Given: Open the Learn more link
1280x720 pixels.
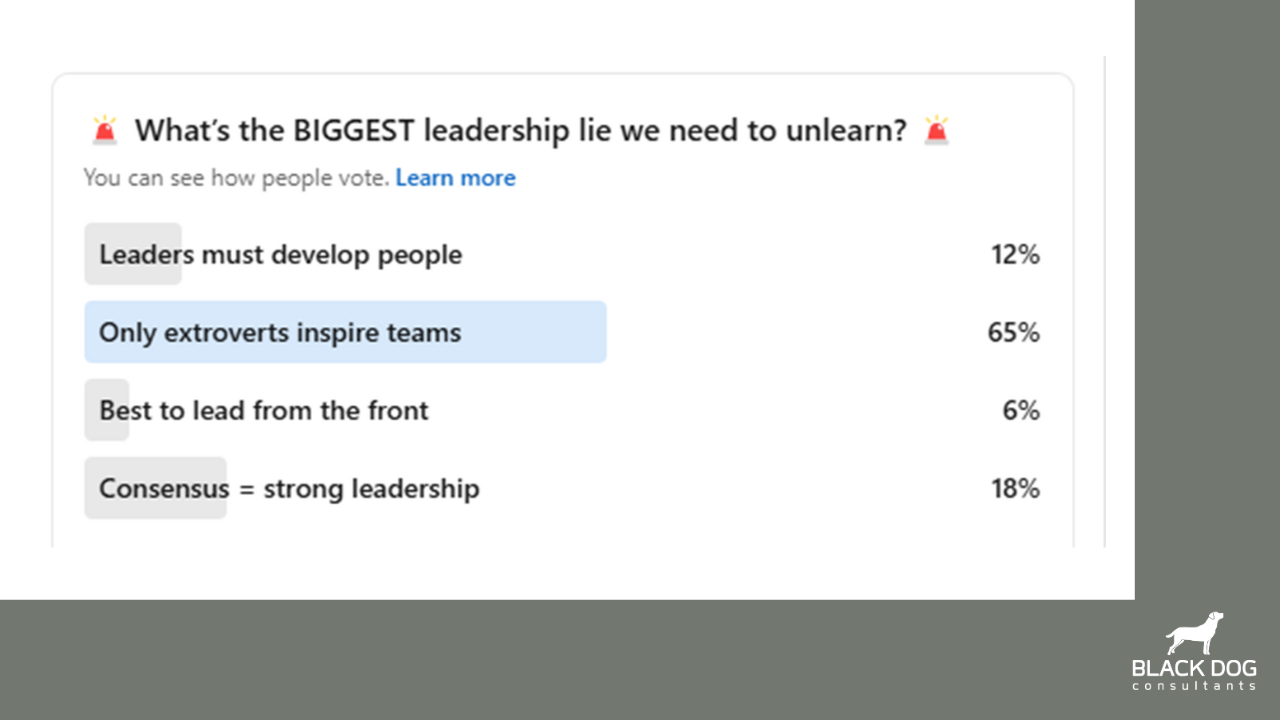Looking at the screenshot, I should (455, 178).
